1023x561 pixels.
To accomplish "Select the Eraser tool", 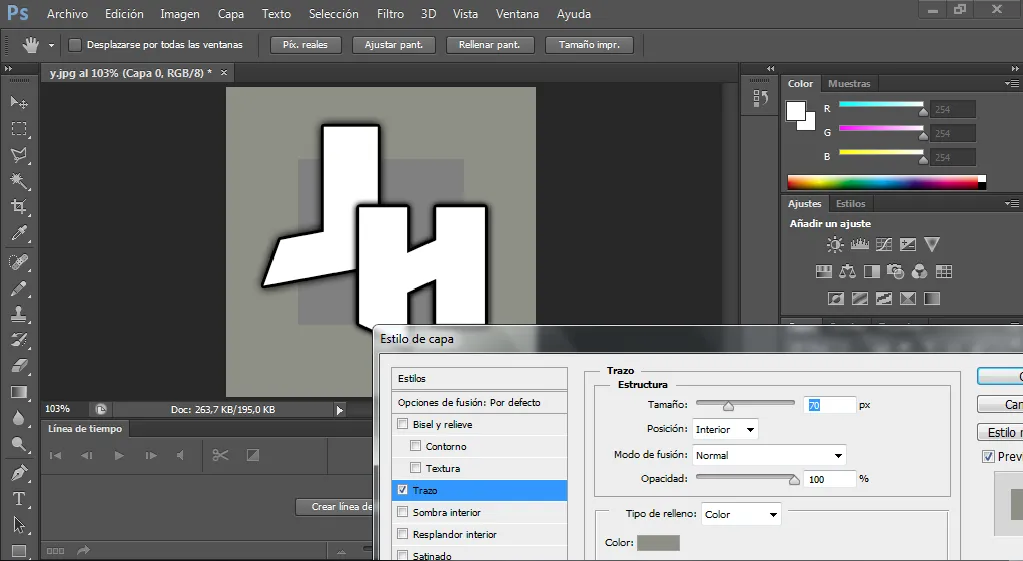I will point(19,365).
